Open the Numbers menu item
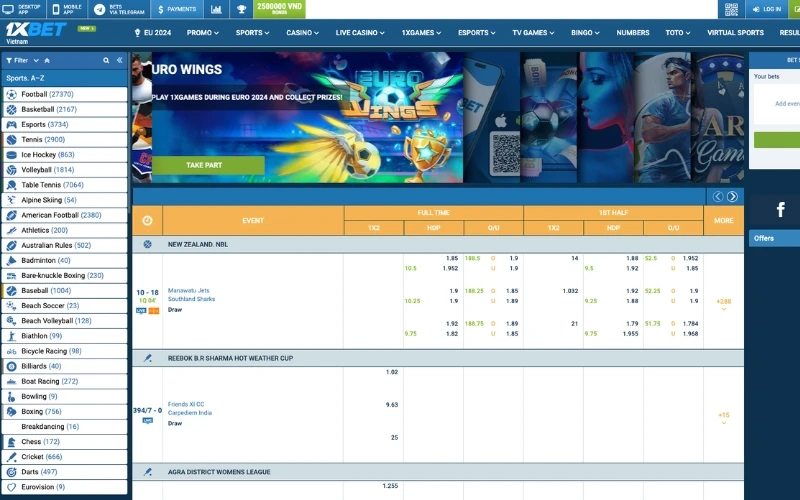800x500 pixels. pos(633,33)
